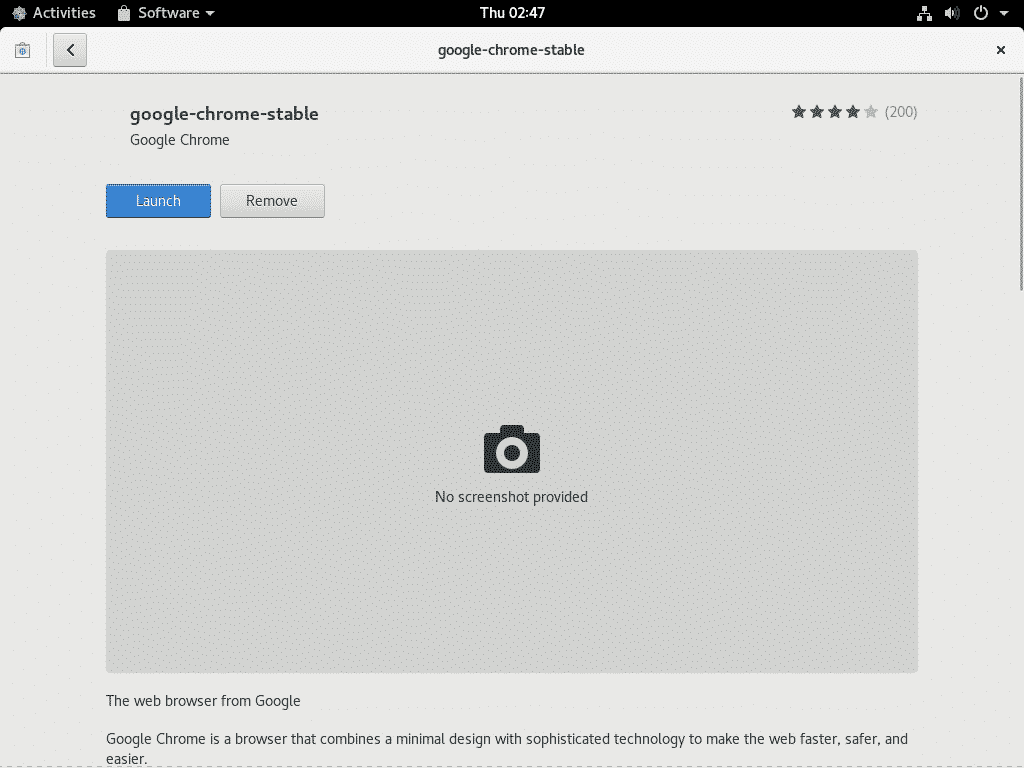The width and height of the screenshot is (1024, 768).
Task: Close the google-chrome-stable window
Action: 1000,50
